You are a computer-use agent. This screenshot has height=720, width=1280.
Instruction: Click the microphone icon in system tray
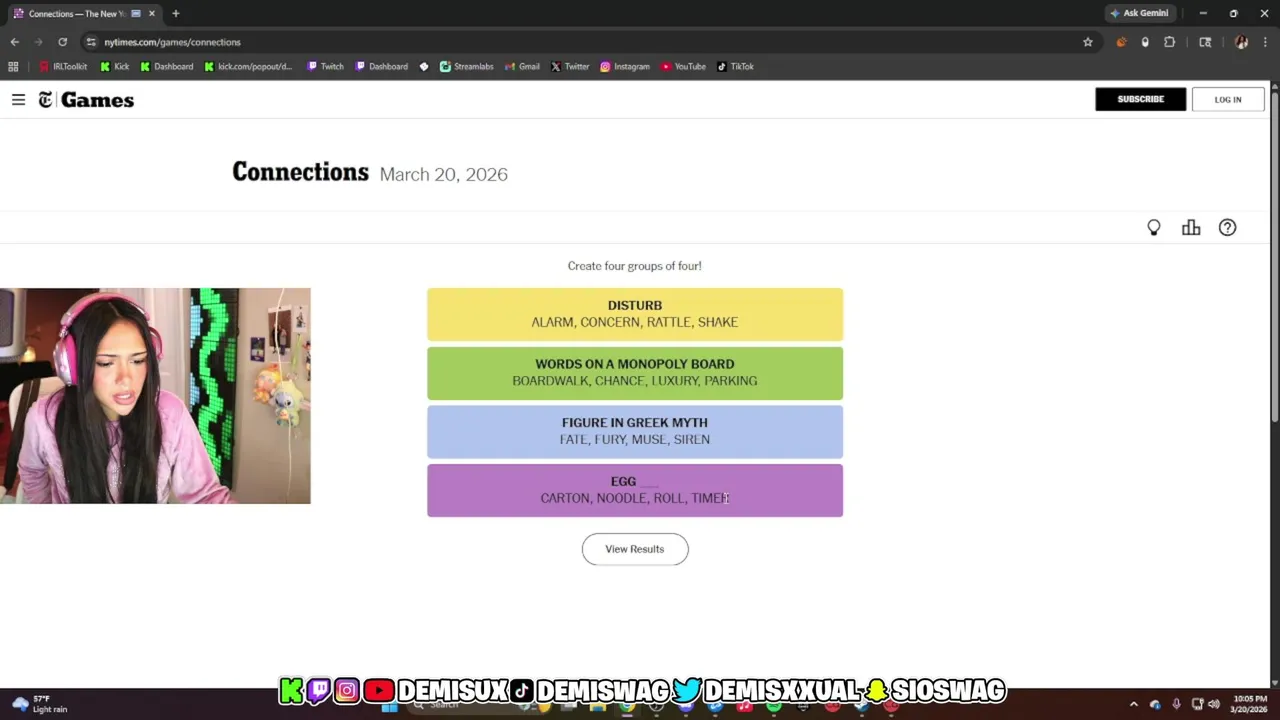[x=1176, y=704]
